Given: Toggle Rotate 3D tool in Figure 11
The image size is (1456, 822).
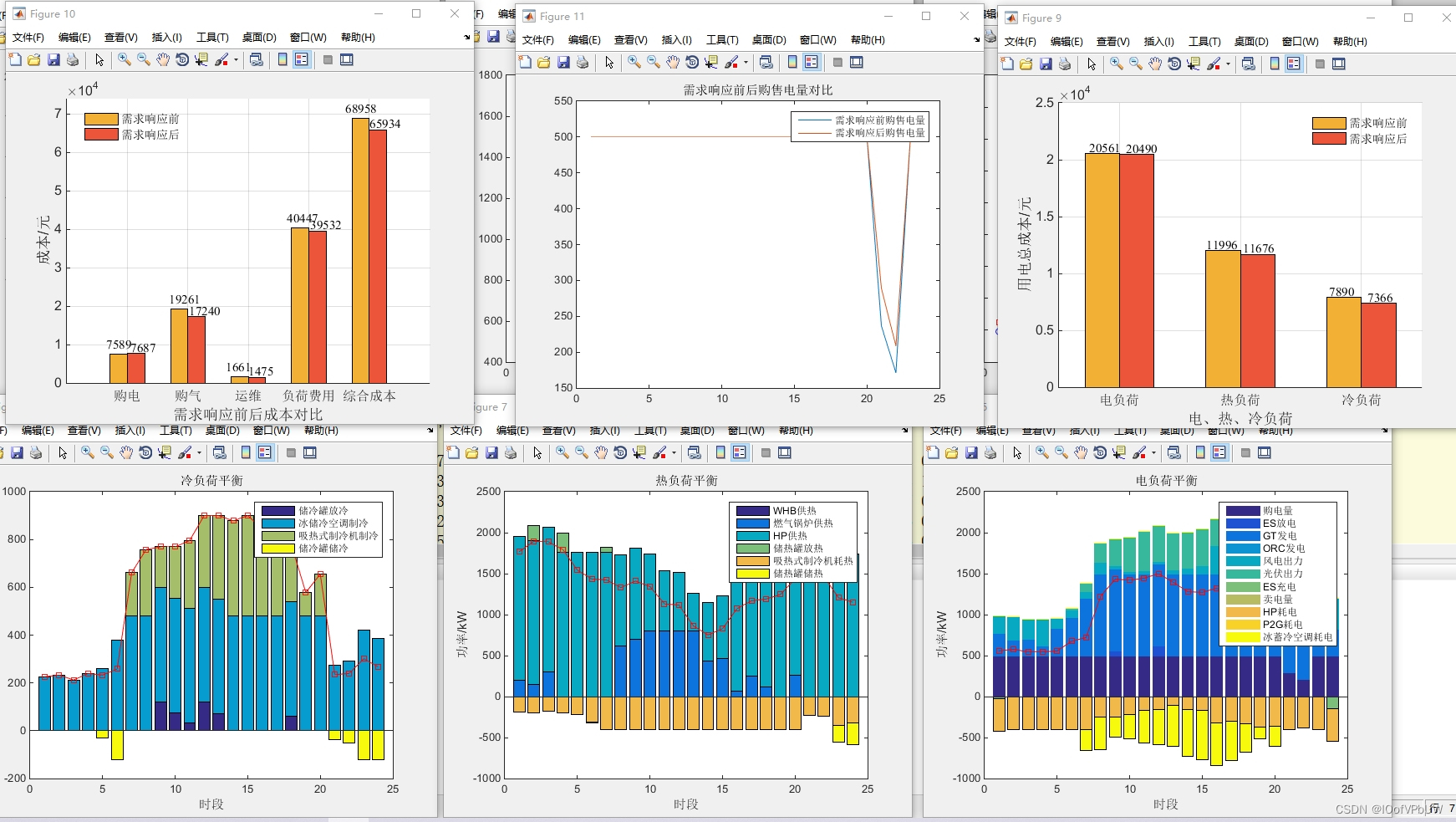Looking at the screenshot, I should pyautogui.click(x=692, y=62).
